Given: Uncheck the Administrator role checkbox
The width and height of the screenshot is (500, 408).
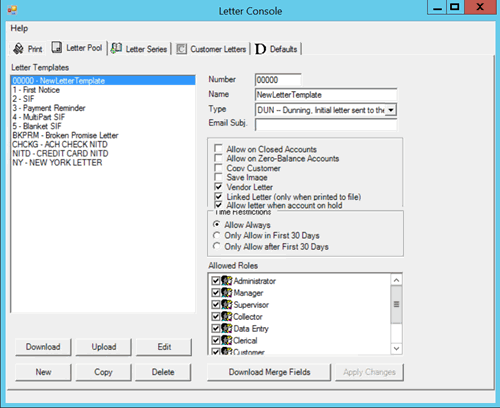Looking at the screenshot, I should point(216,281).
